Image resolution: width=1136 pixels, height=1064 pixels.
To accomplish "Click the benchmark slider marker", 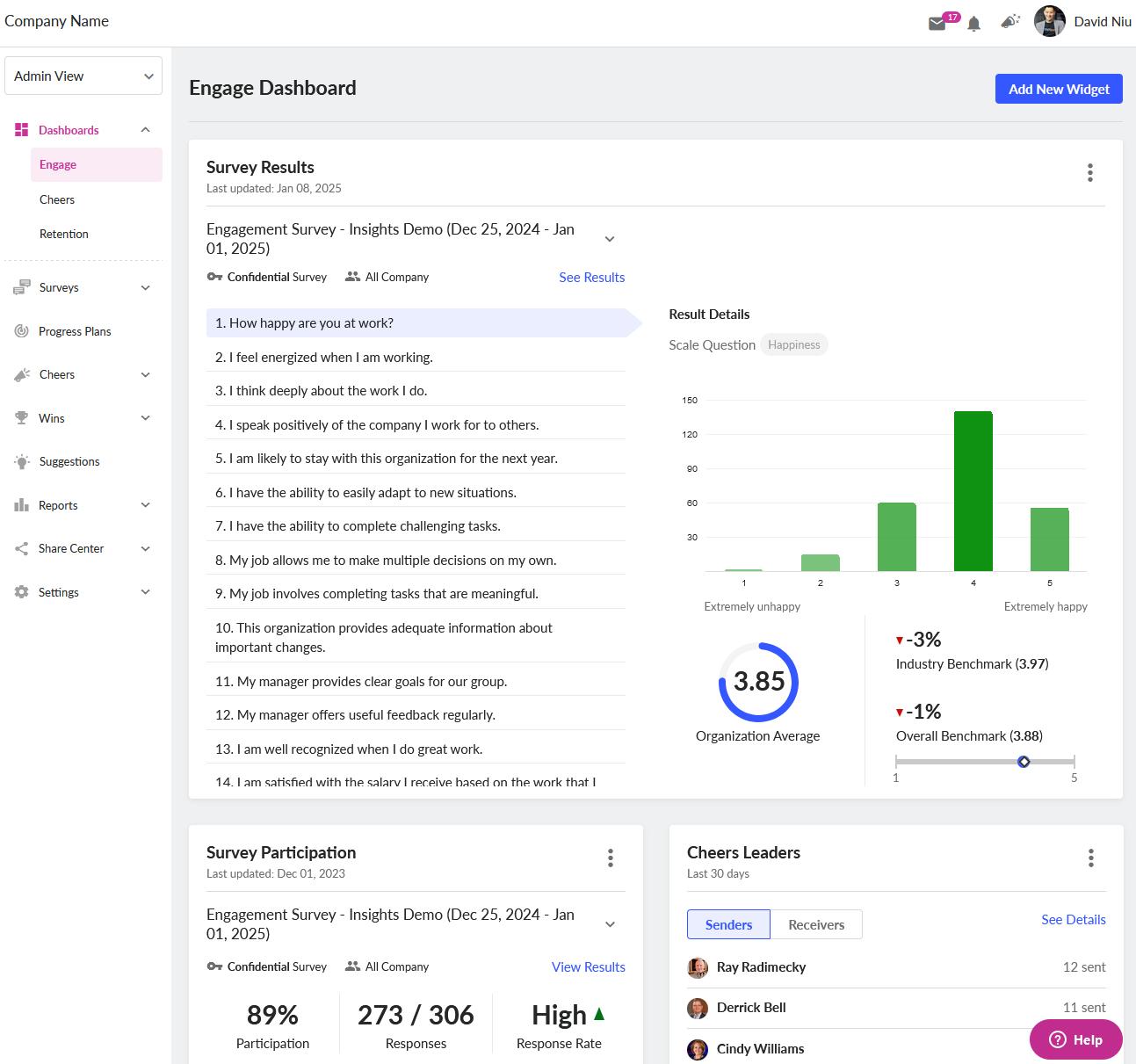I will point(1024,762).
